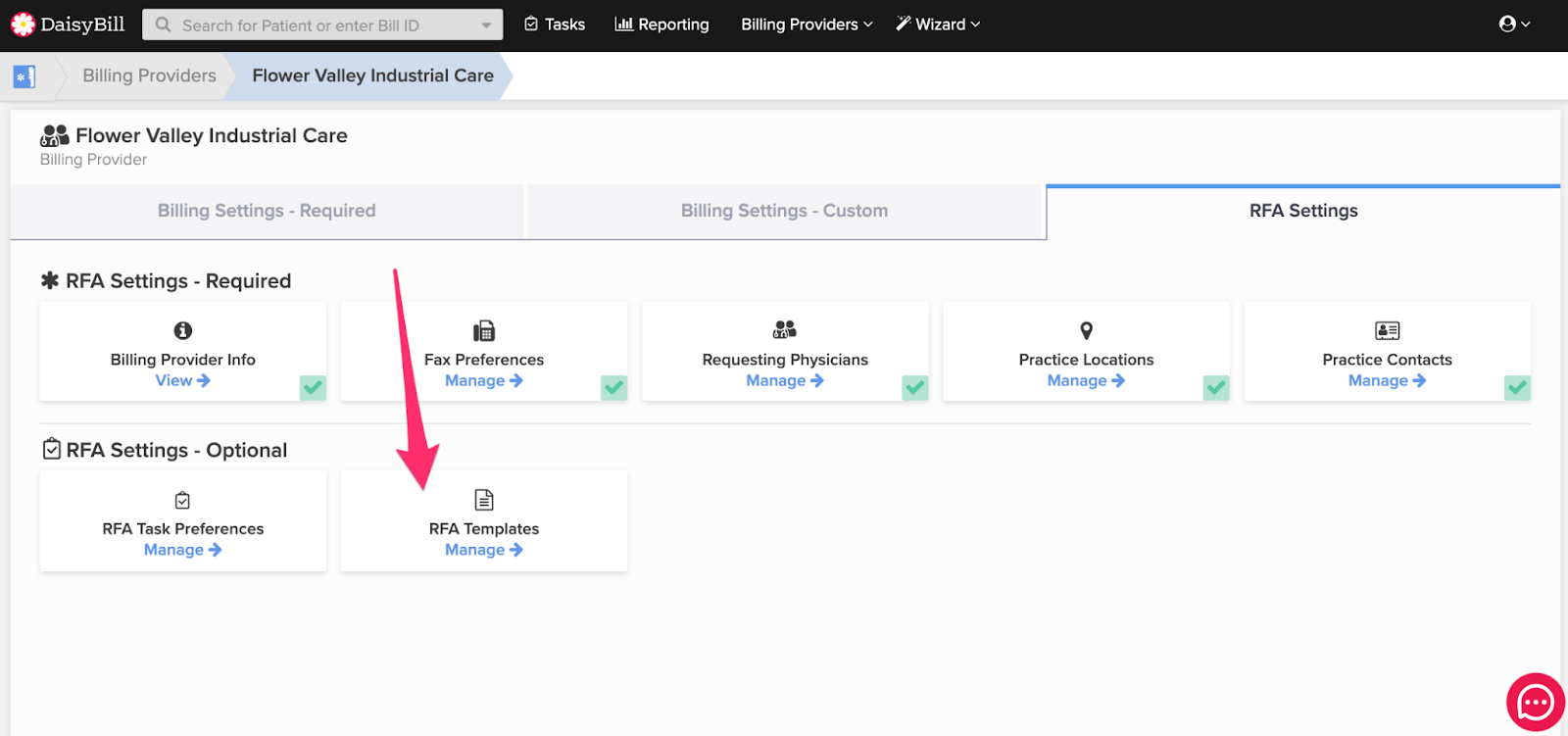Image resolution: width=1568 pixels, height=736 pixels.
Task: Click the green checkmark on Fax Preferences
Action: pos(613,387)
